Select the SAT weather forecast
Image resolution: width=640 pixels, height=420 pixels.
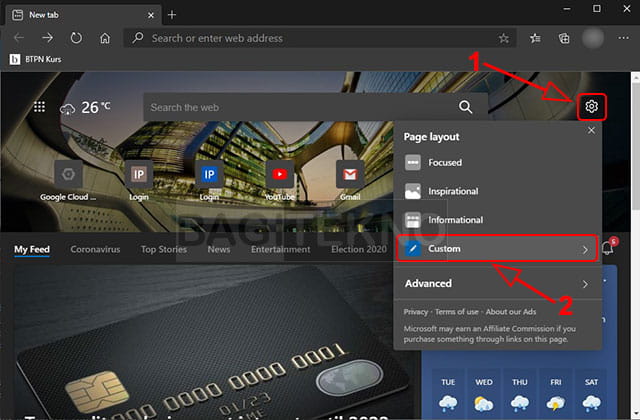(x=591, y=394)
